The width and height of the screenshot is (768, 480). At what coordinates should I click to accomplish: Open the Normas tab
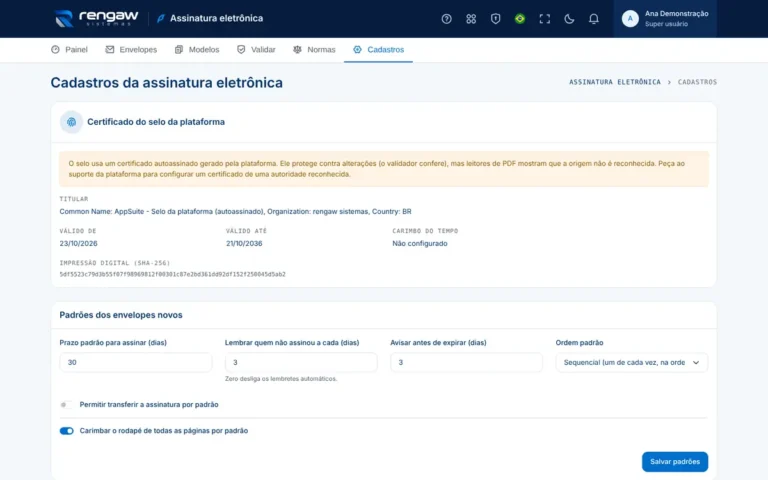[x=314, y=49]
